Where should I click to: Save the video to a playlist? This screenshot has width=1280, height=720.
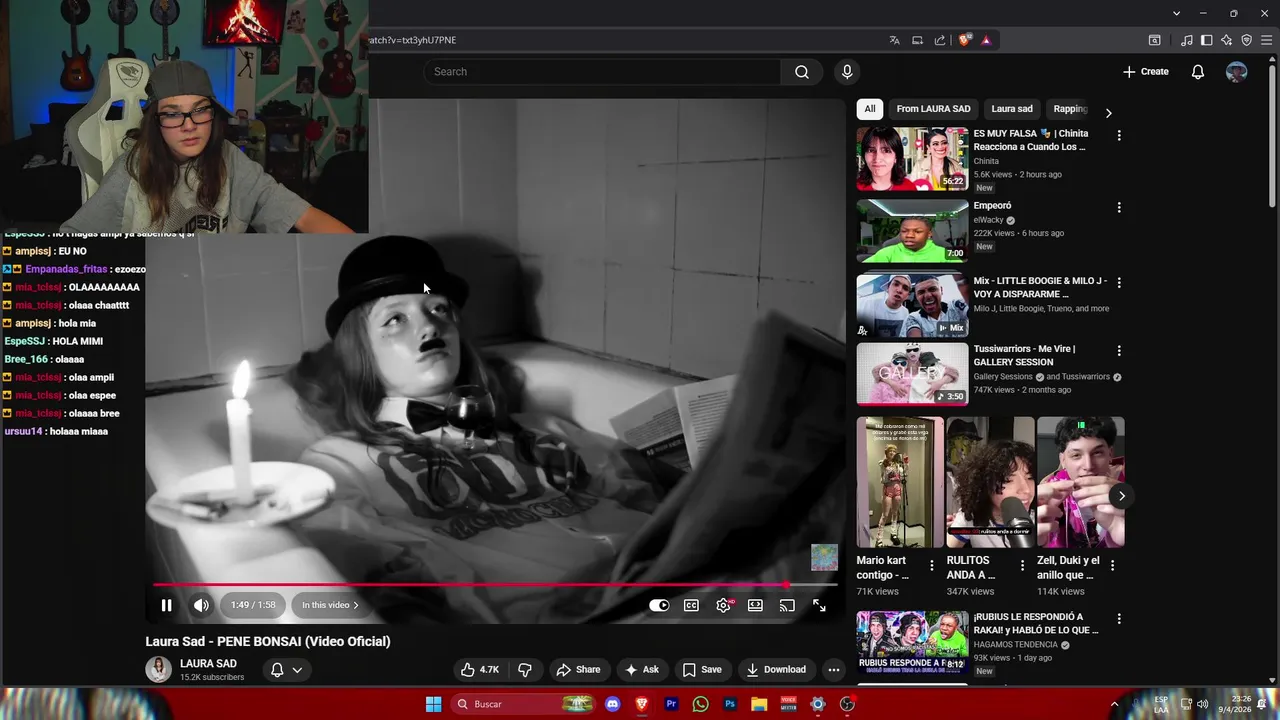coord(702,670)
